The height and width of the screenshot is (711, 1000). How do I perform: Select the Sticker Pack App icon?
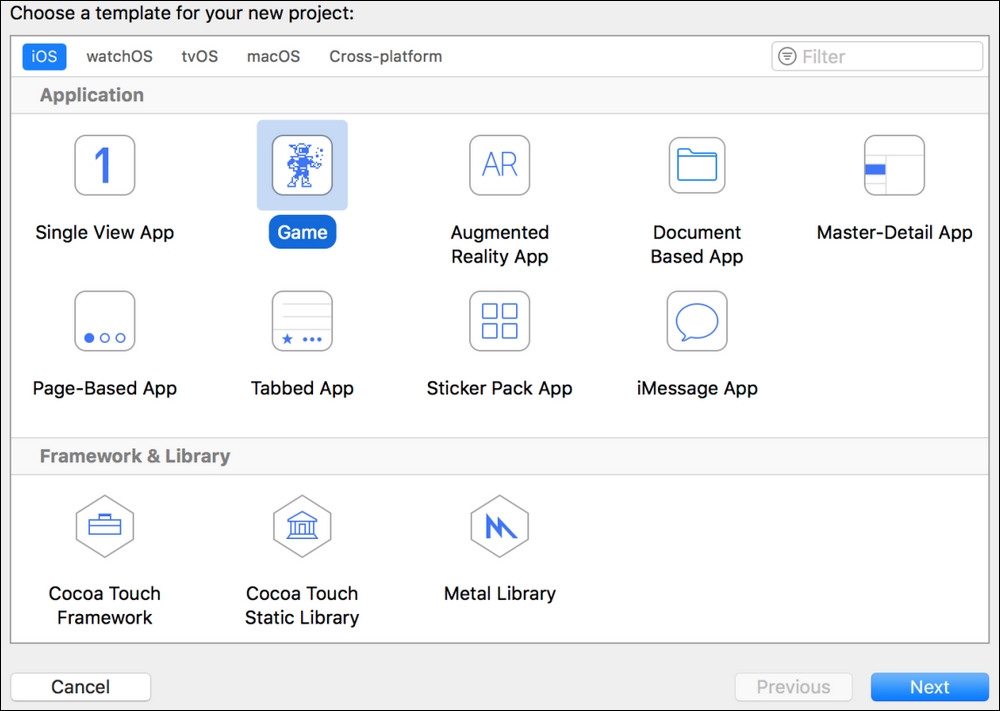(499, 321)
